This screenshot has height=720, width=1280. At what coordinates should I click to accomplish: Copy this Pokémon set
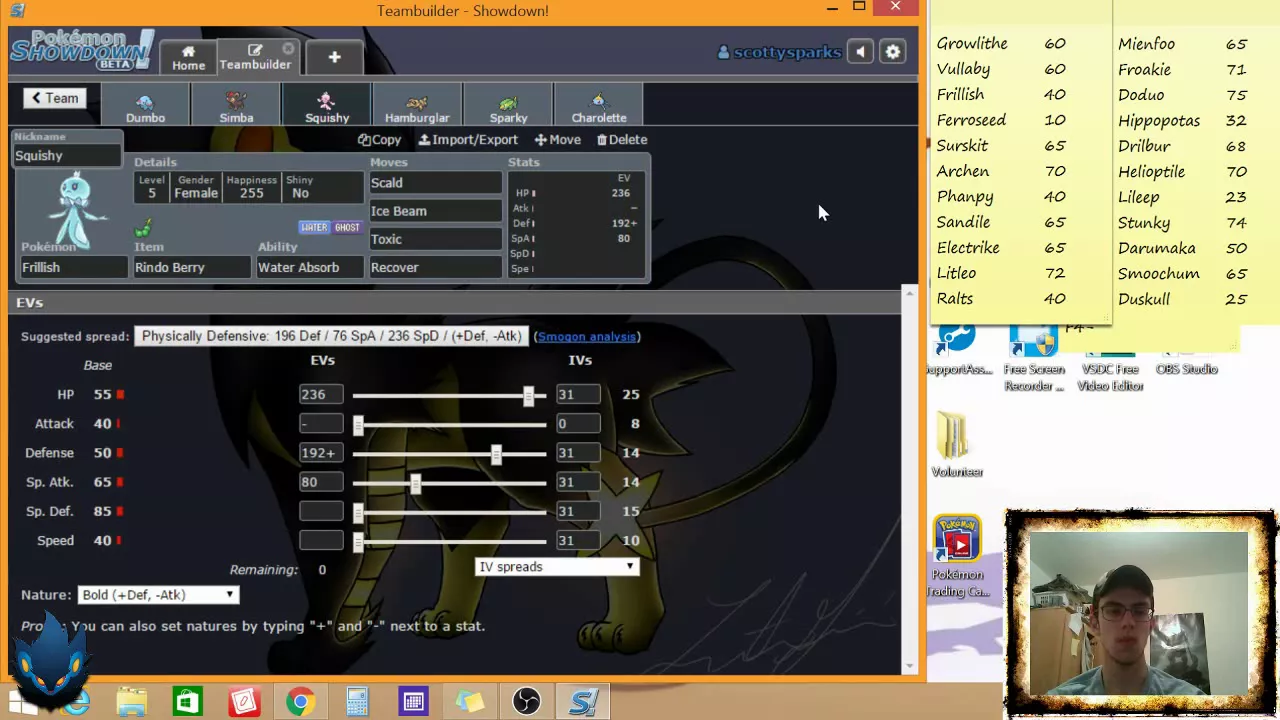coord(379,140)
